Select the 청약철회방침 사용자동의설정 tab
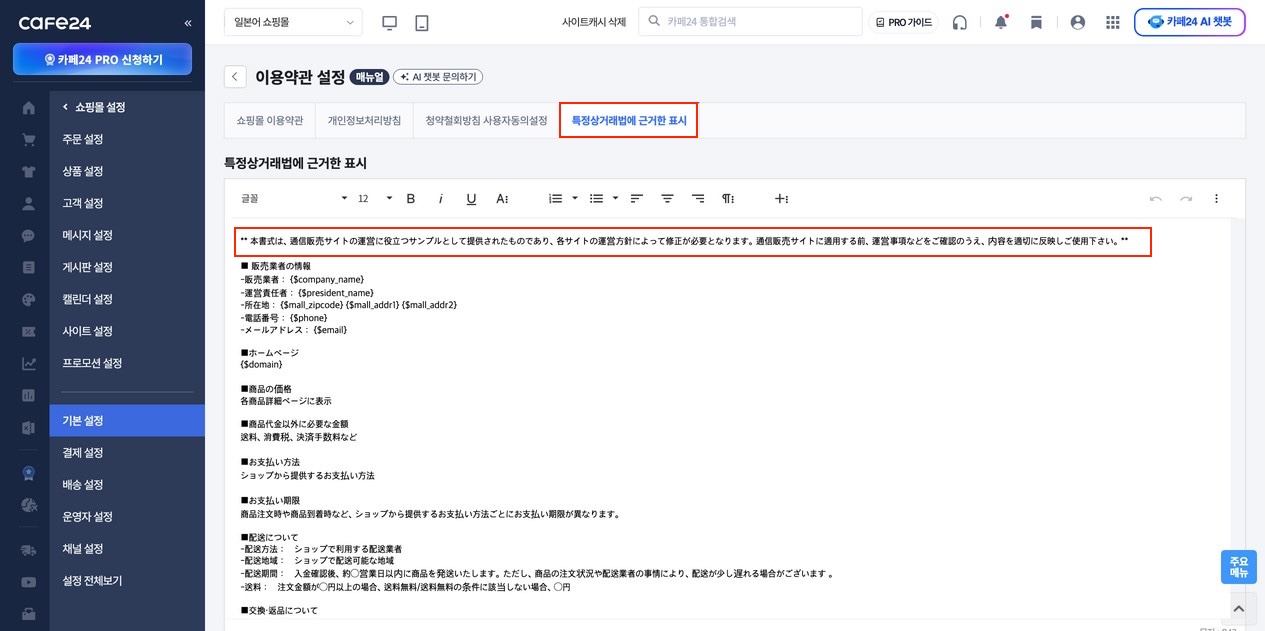 (x=486, y=120)
